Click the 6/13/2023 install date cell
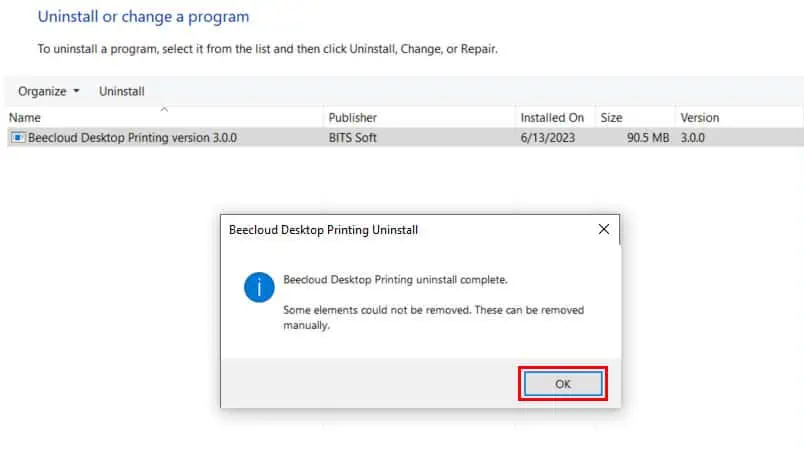 pos(548,137)
